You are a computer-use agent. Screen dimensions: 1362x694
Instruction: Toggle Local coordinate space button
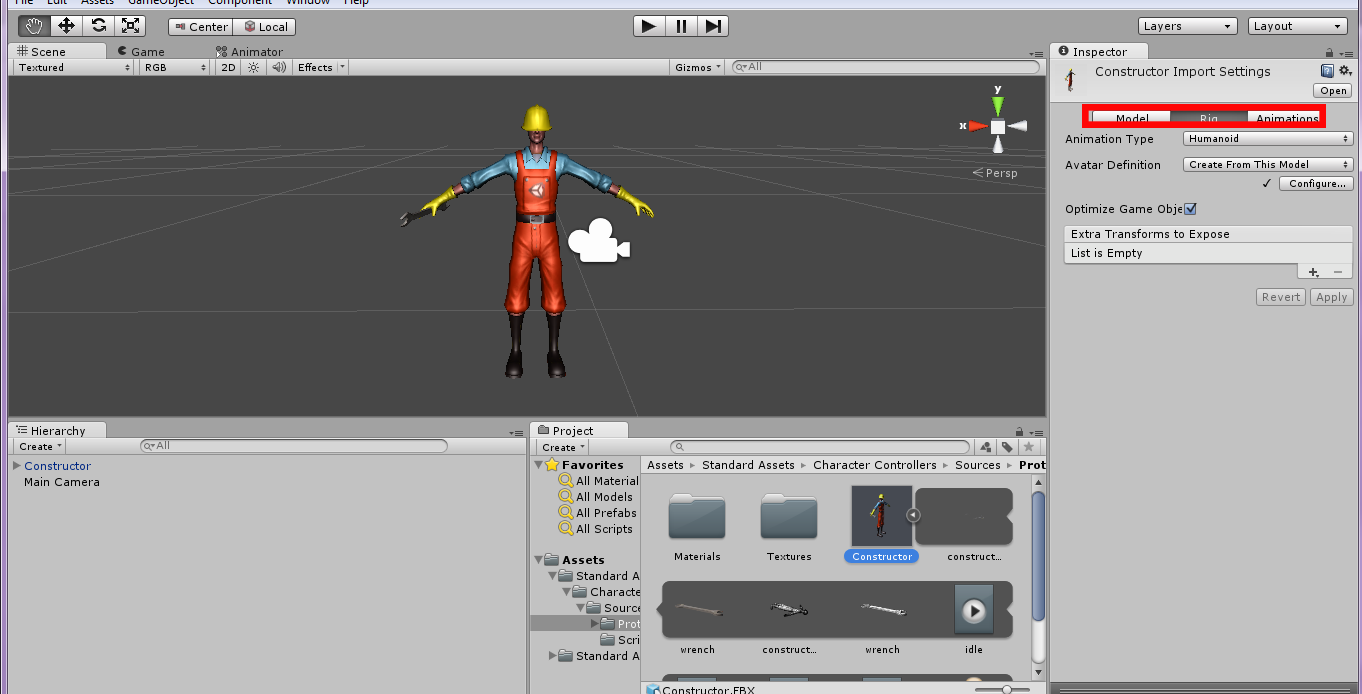(265, 27)
